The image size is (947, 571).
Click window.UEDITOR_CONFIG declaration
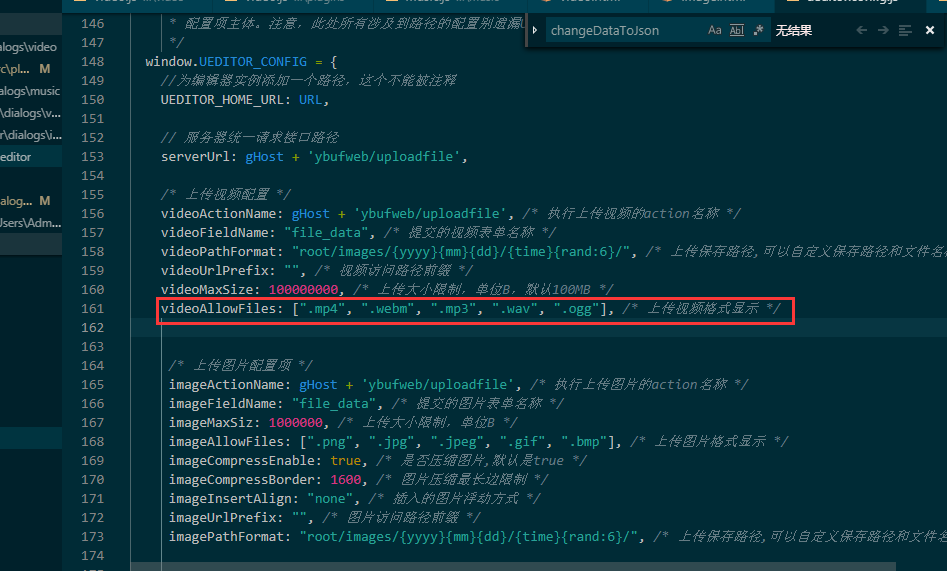(226, 62)
